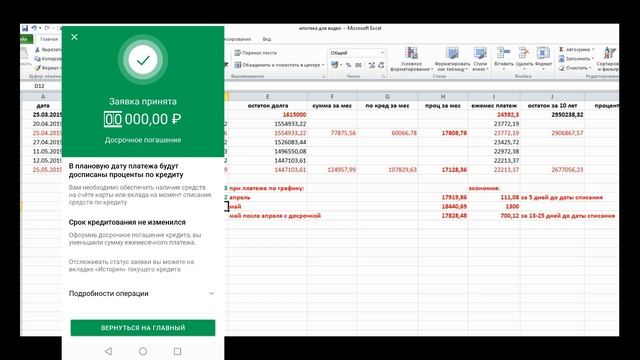The image size is (640, 360).
Task: Open the Число group dialog launcher
Action: coord(383,76)
